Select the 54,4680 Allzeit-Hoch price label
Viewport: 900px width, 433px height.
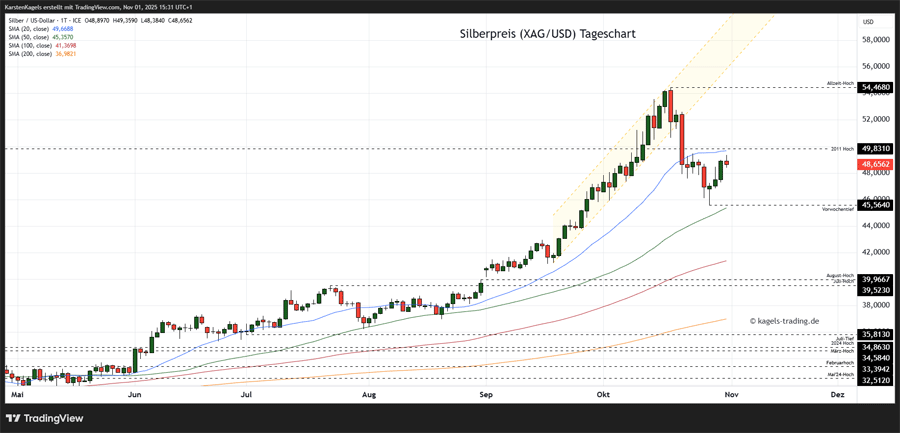pyautogui.click(x=876, y=88)
